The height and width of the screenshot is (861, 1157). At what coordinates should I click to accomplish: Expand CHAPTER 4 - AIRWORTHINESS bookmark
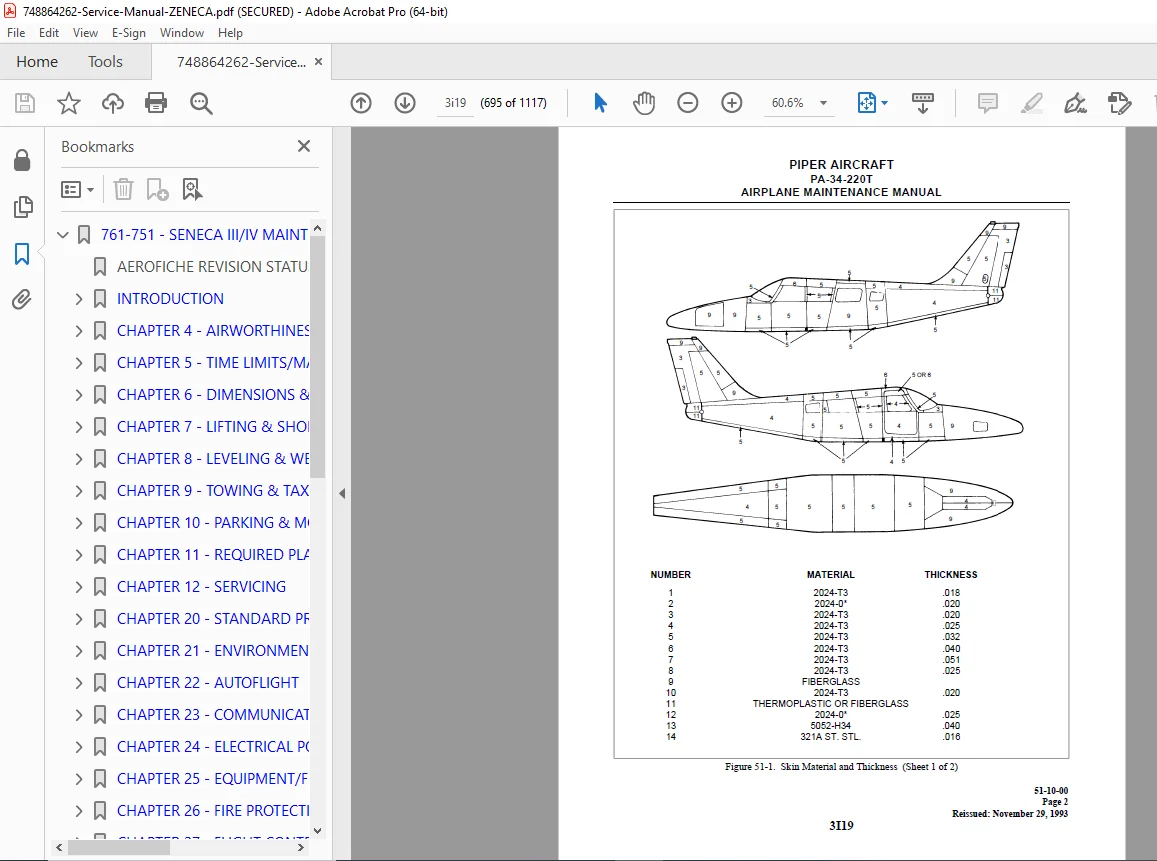tap(79, 331)
